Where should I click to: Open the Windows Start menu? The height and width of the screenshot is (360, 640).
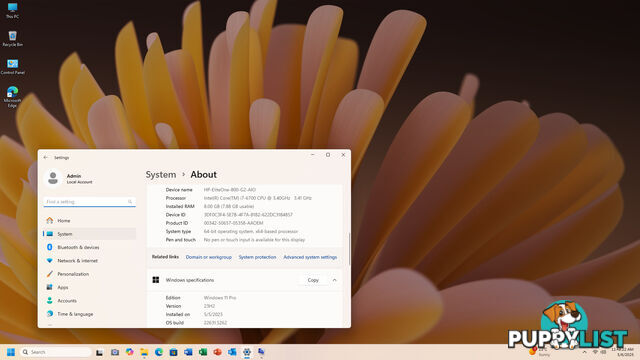click(x=11, y=352)
